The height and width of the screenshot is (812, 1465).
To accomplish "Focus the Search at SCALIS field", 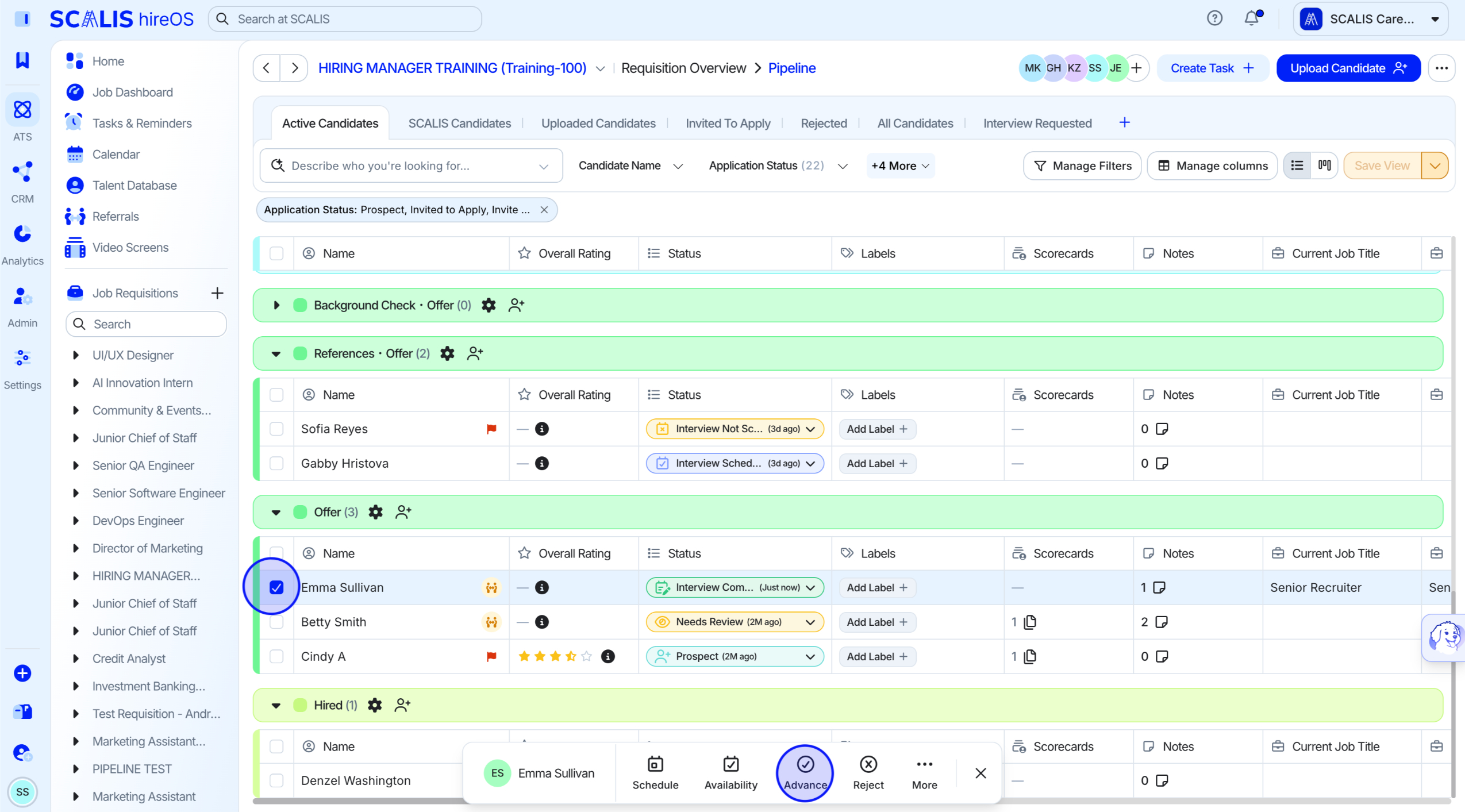I will click(345, 19).
